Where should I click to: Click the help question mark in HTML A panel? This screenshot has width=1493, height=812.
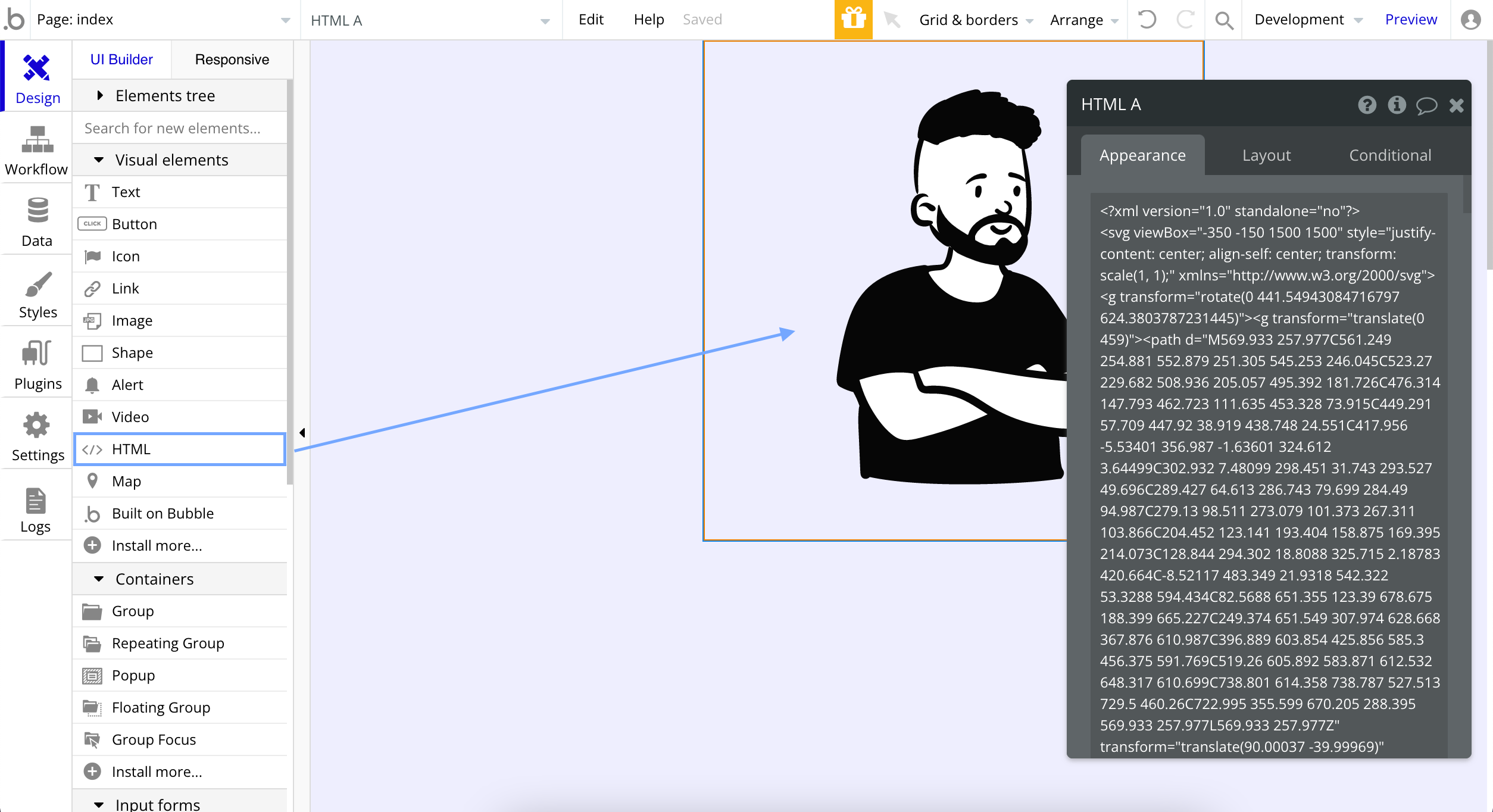1367,105
